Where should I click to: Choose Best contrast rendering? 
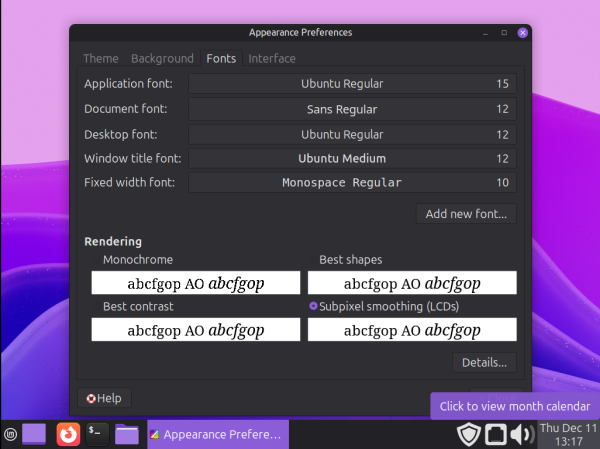[x=134, y=306]
